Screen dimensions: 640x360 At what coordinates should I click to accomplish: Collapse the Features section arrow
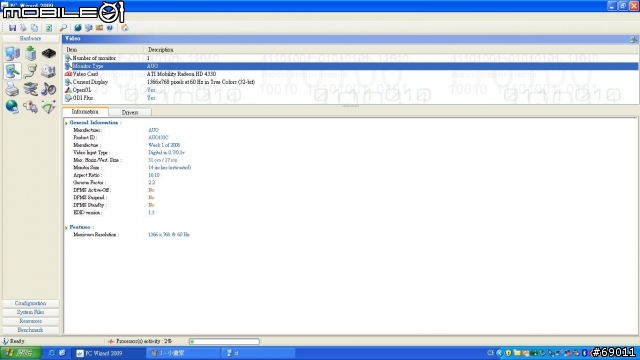point(67,227)
